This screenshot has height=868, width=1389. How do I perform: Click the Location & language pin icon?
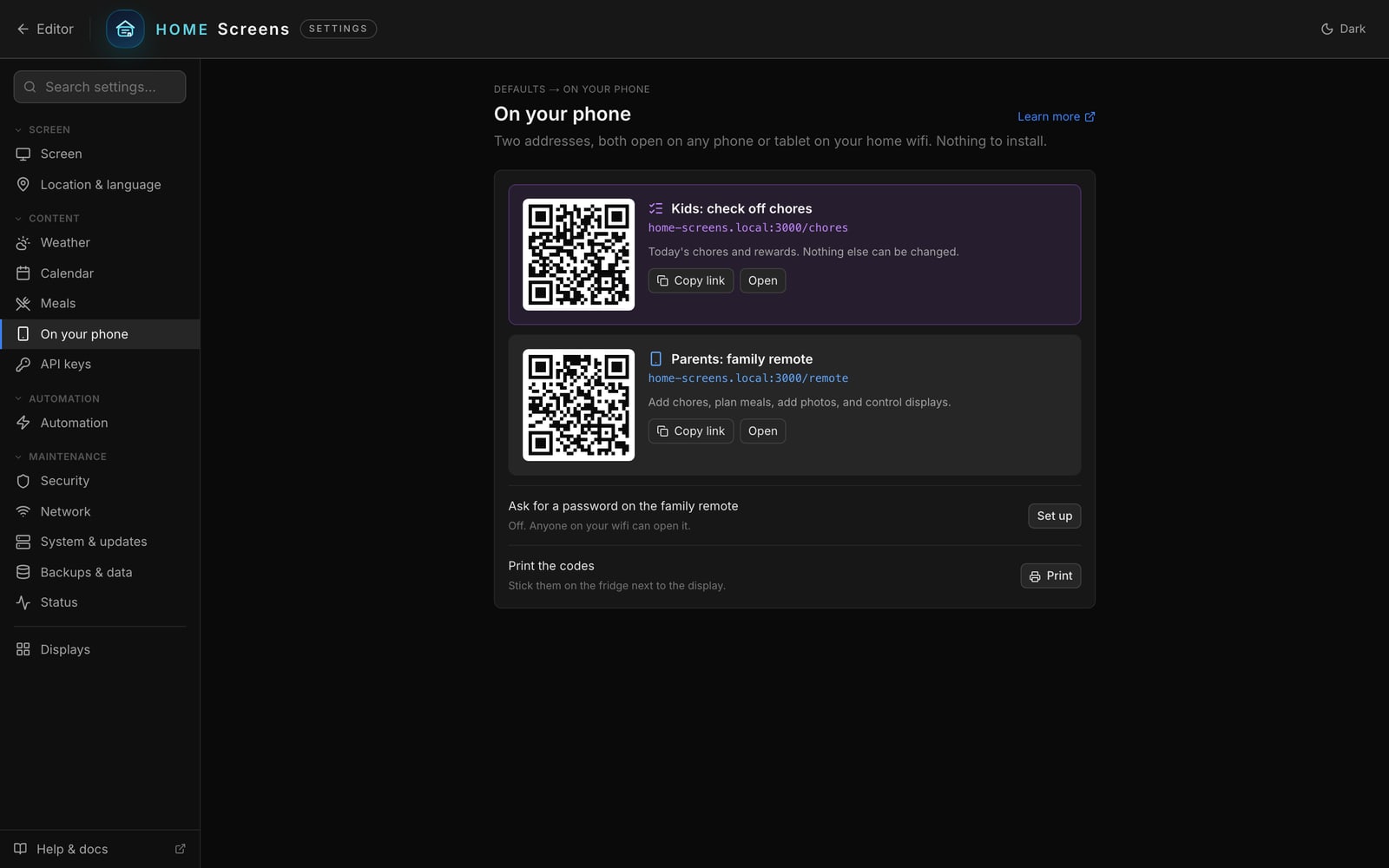coord(23,185)
